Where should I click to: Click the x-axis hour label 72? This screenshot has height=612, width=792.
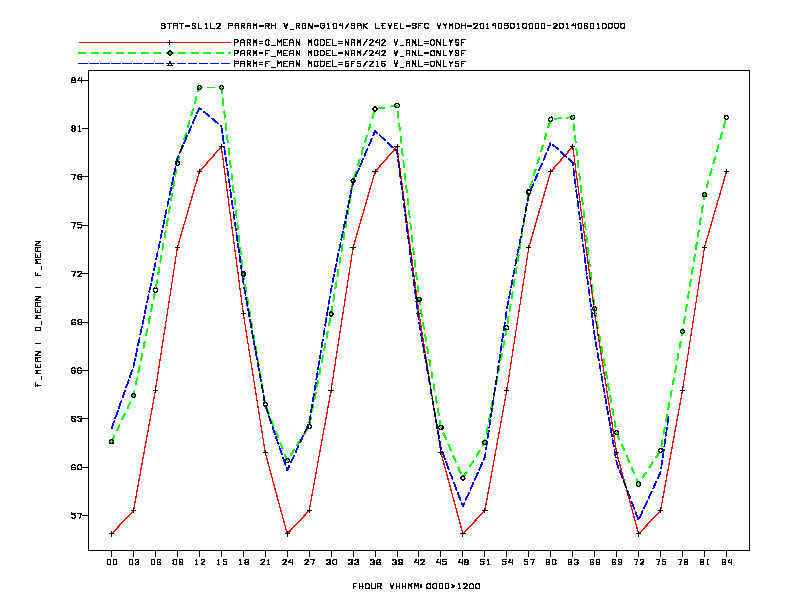tap(638, 562)
